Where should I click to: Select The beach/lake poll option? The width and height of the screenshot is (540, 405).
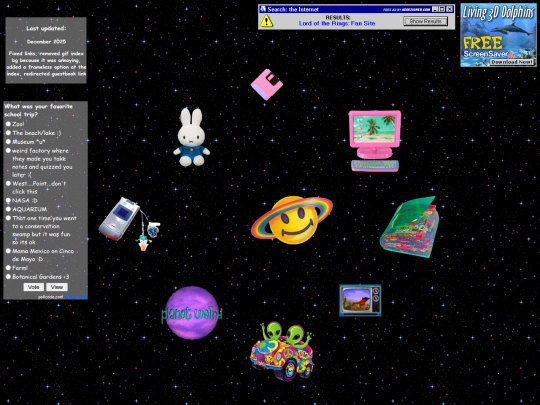point(8,133)
